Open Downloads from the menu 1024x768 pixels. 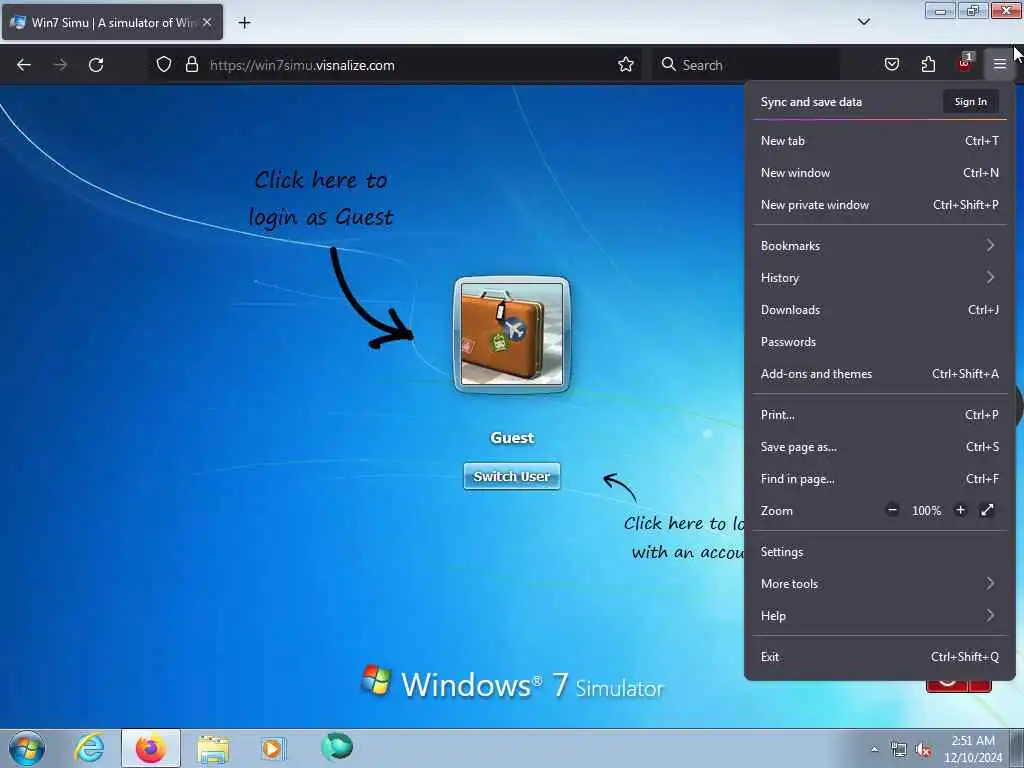click(x=880, y=310)
